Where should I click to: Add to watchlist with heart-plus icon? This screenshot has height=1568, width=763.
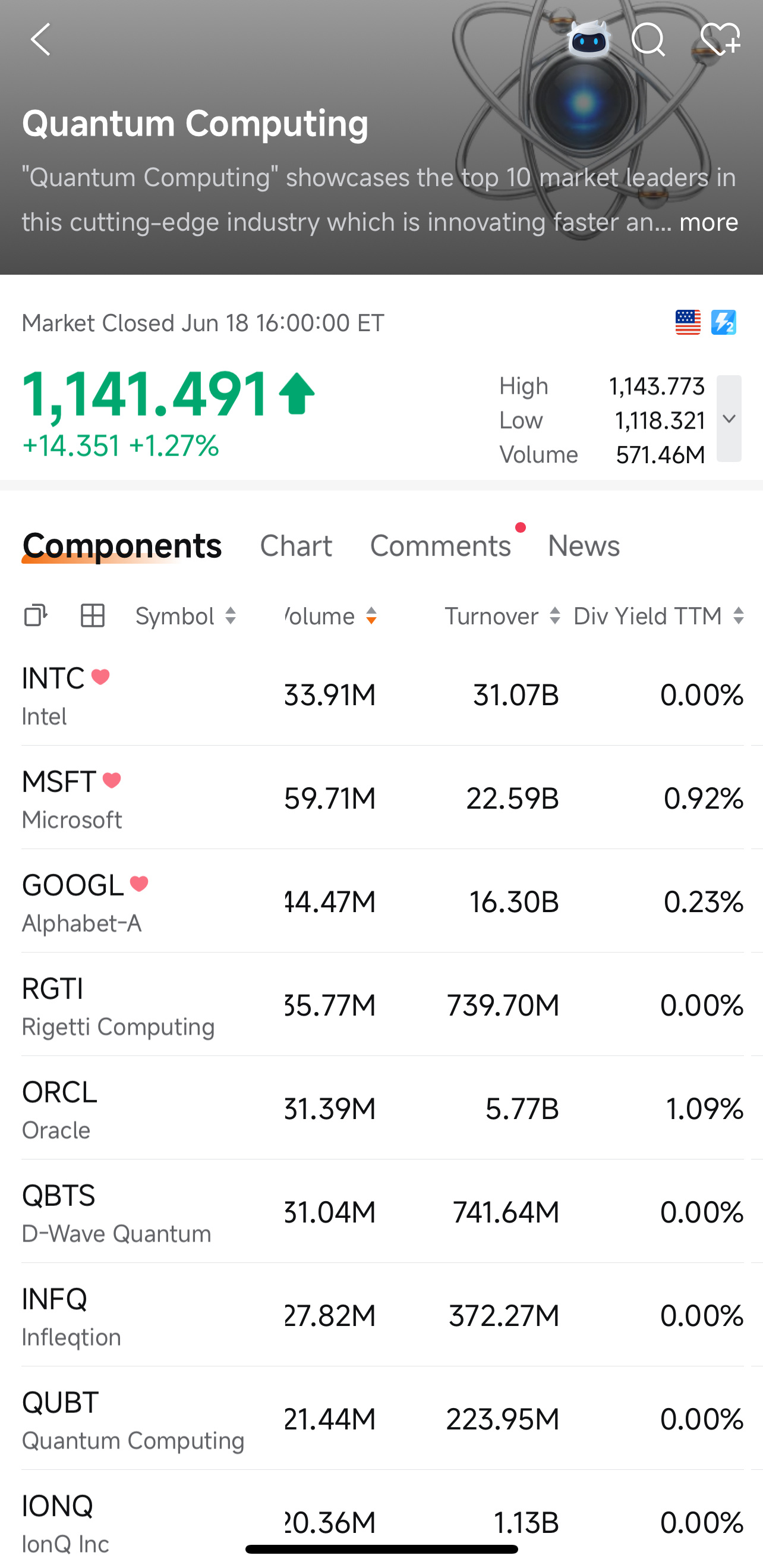click(720, 40)
